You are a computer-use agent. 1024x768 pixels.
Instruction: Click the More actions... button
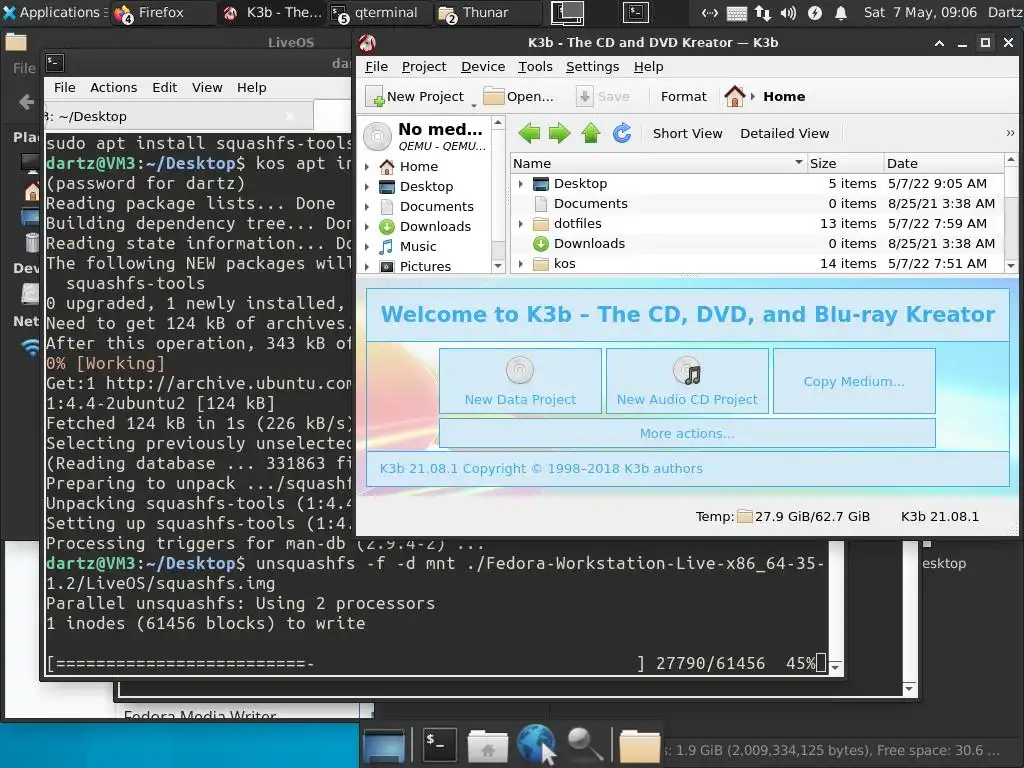(687, 433)
